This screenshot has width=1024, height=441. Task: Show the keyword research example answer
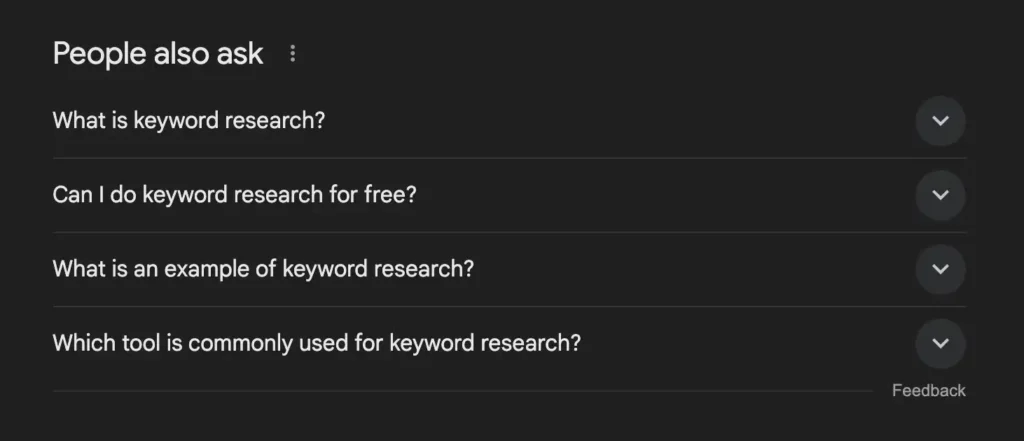263,269
